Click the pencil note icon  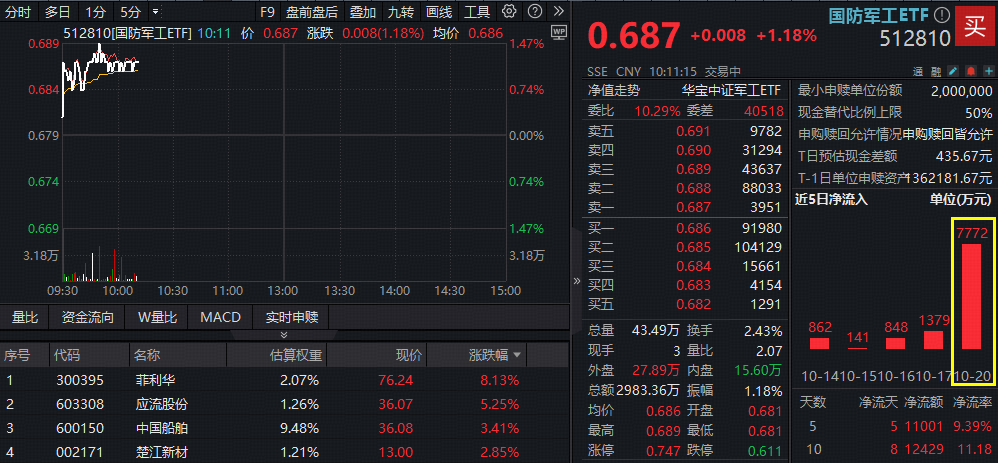953,72
